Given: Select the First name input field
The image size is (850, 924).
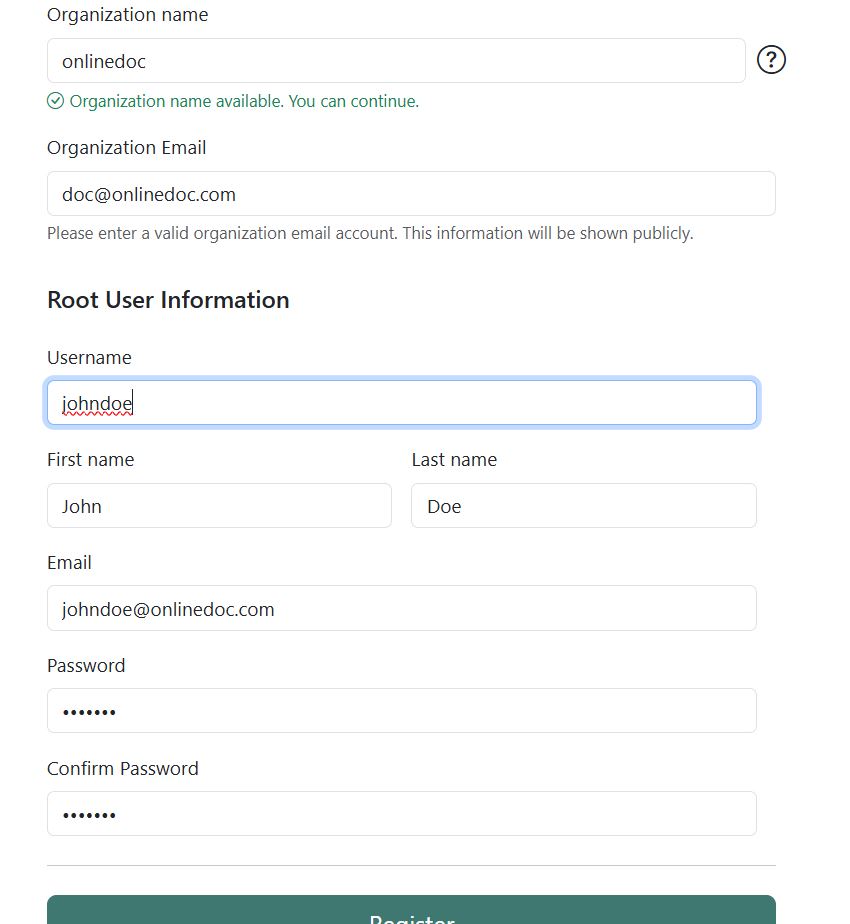Looking at the screenshot, I should click(219, 506).
